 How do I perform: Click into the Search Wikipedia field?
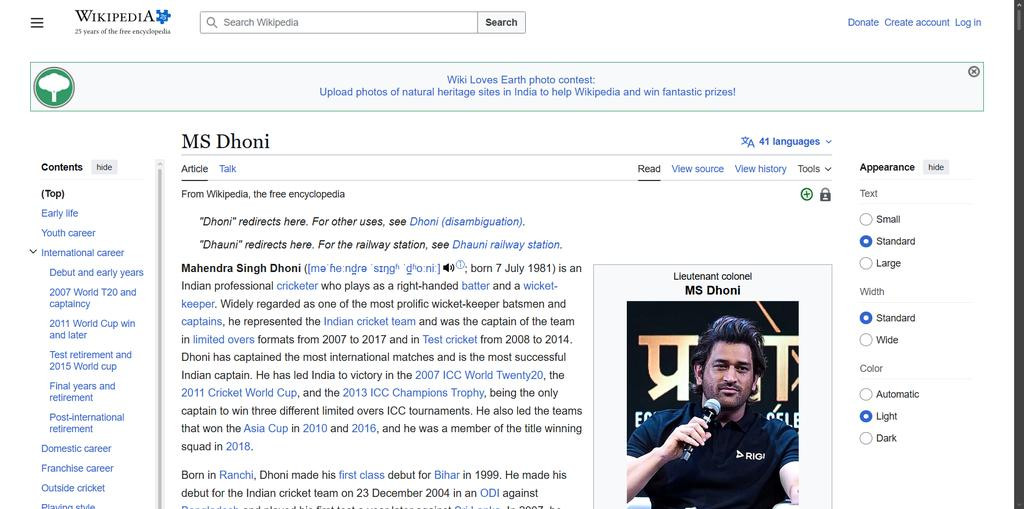[x=339, y=22]
